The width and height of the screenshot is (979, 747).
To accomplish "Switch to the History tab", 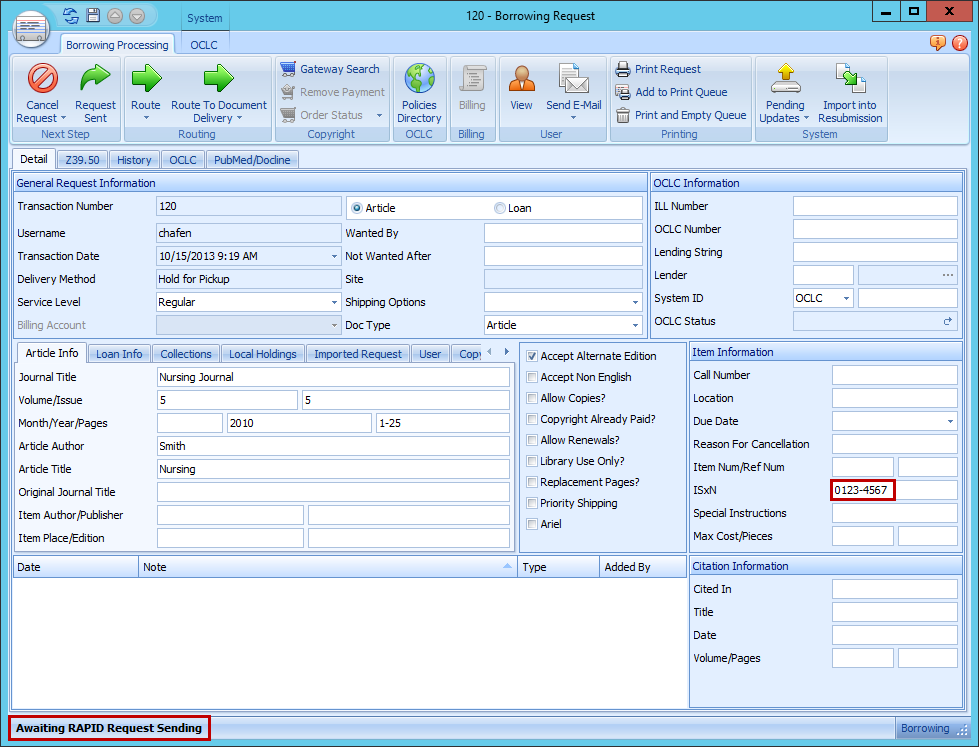I will click(134, 160).
